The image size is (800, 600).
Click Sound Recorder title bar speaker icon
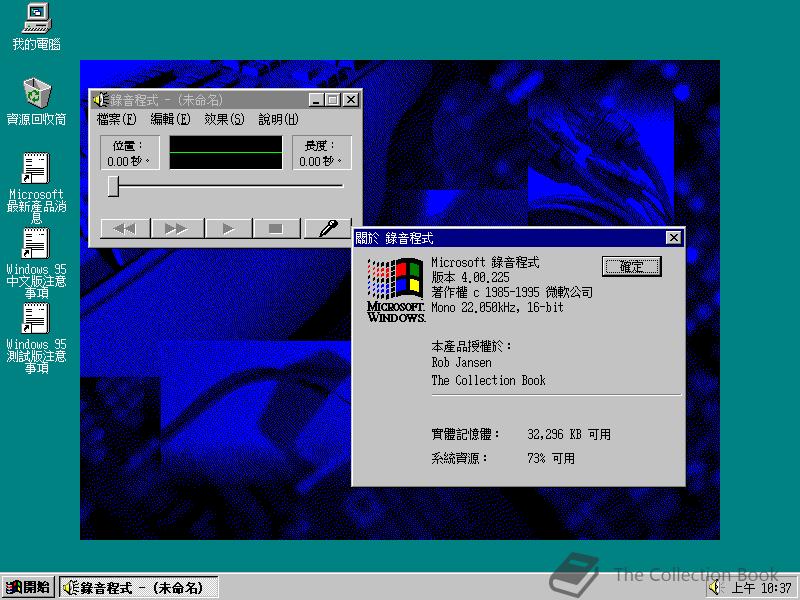click(x=101, y=99)
